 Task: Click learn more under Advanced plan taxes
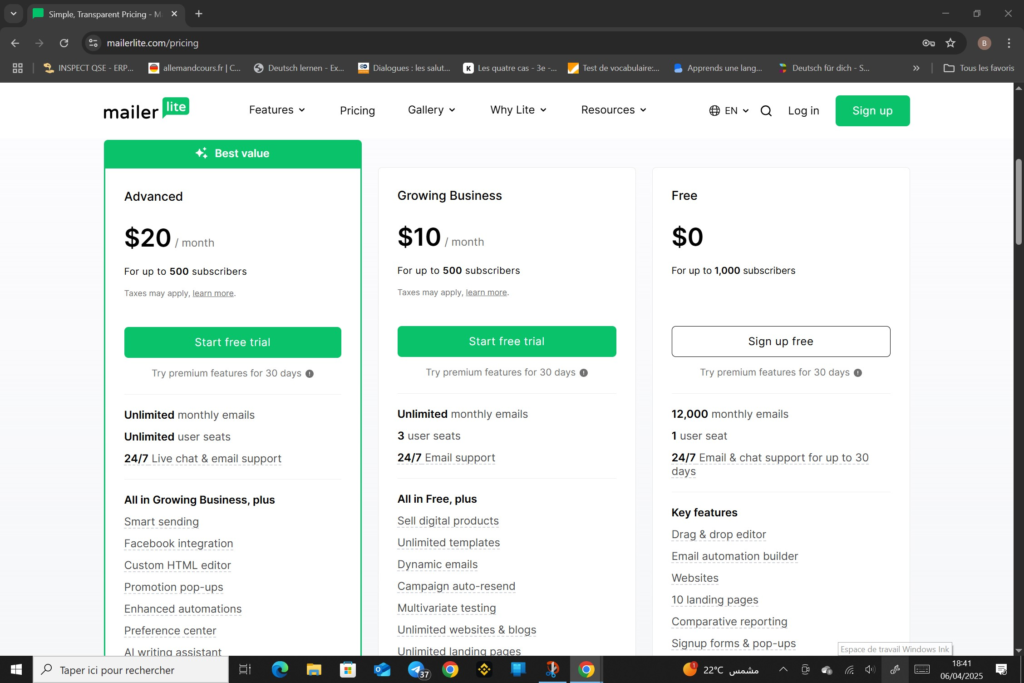[x=213, y=293]
